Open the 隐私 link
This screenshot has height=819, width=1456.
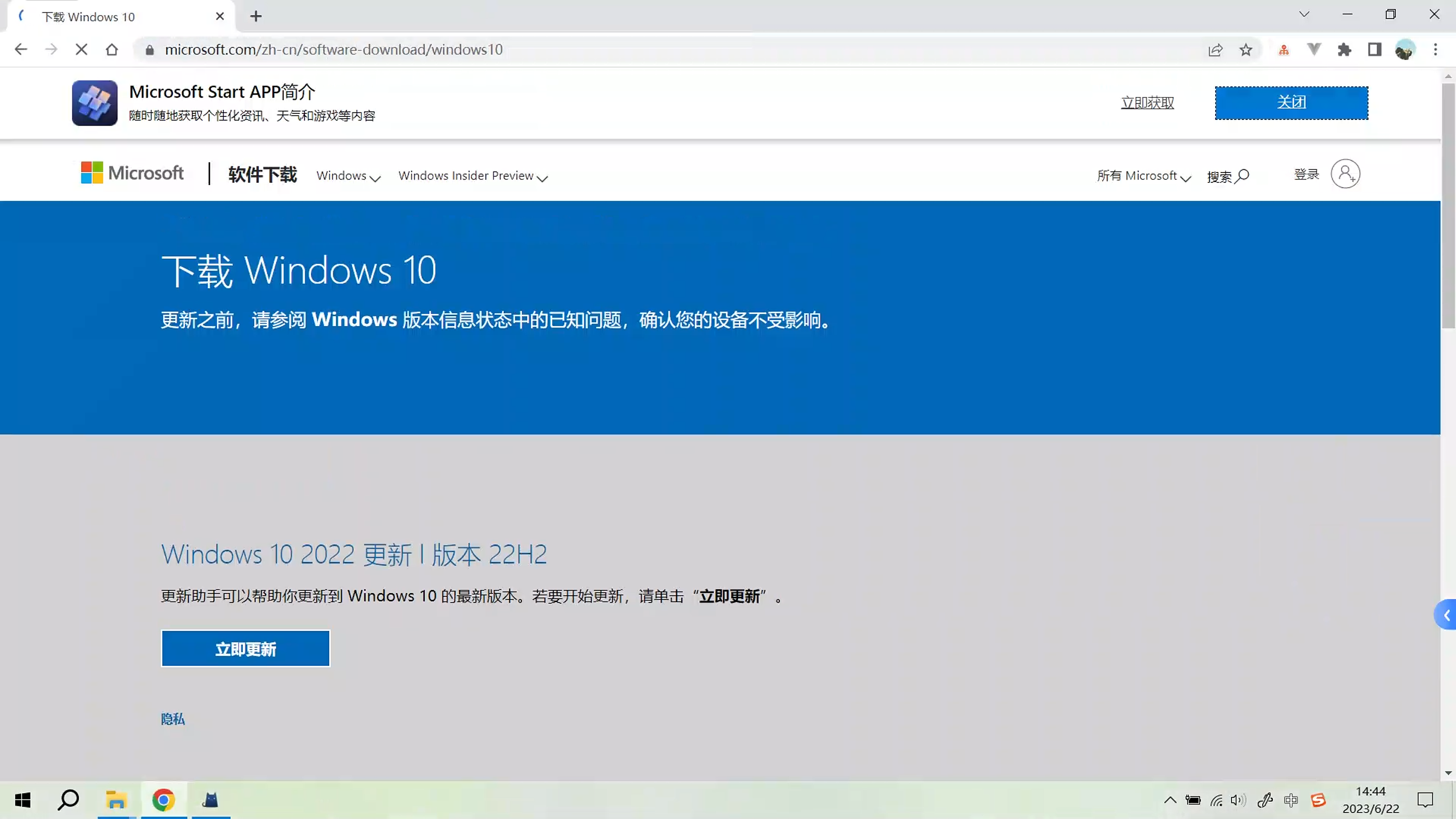[x=173, y=719]
